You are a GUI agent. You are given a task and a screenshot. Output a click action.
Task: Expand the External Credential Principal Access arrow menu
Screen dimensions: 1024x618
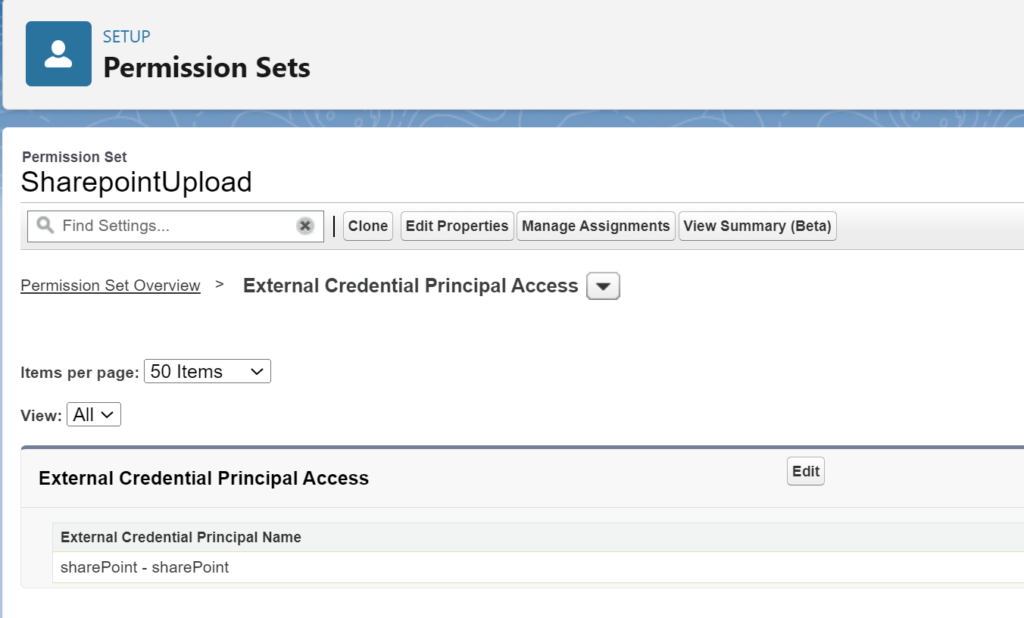pyautogui.click(x=603, y=286)
